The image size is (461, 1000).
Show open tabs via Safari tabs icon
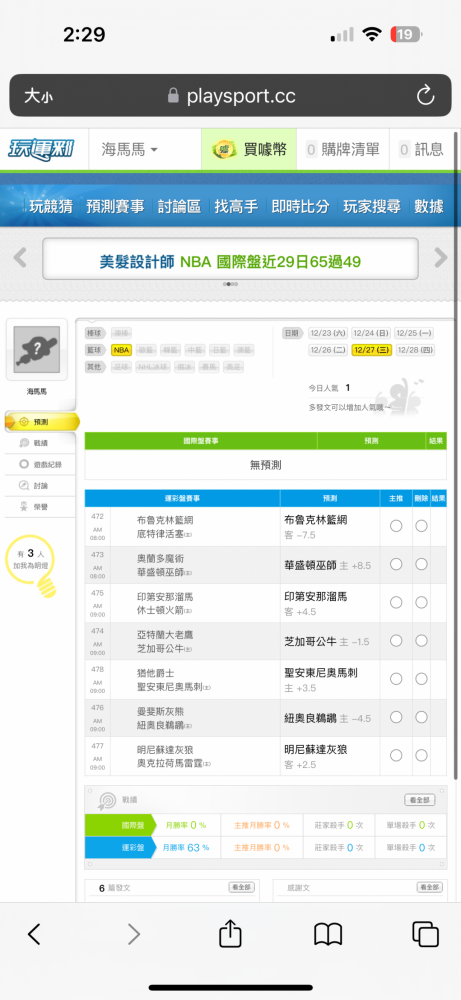point(425,934)
